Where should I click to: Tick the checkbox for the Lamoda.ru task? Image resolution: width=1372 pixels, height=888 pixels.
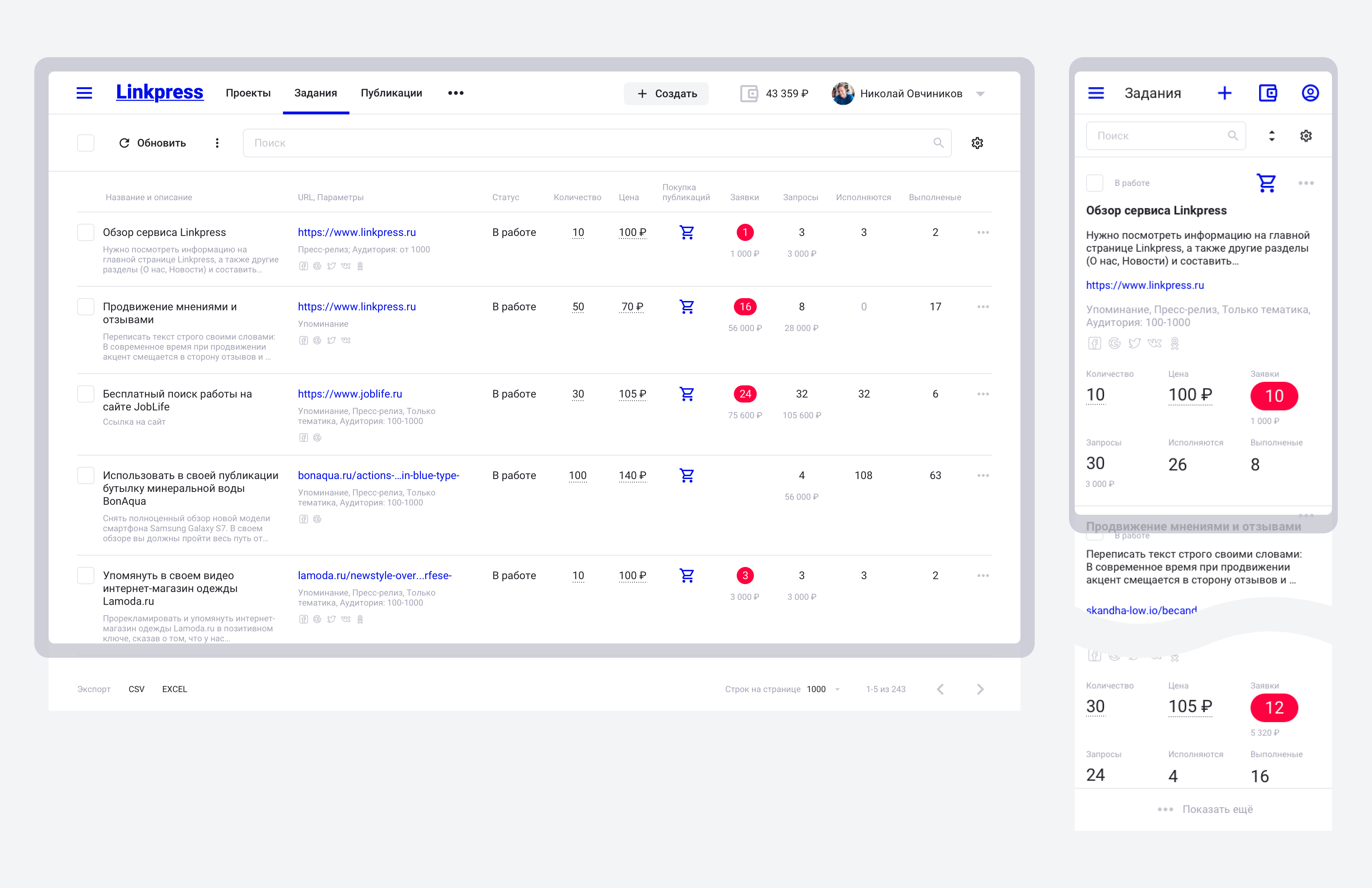(86, 576)
